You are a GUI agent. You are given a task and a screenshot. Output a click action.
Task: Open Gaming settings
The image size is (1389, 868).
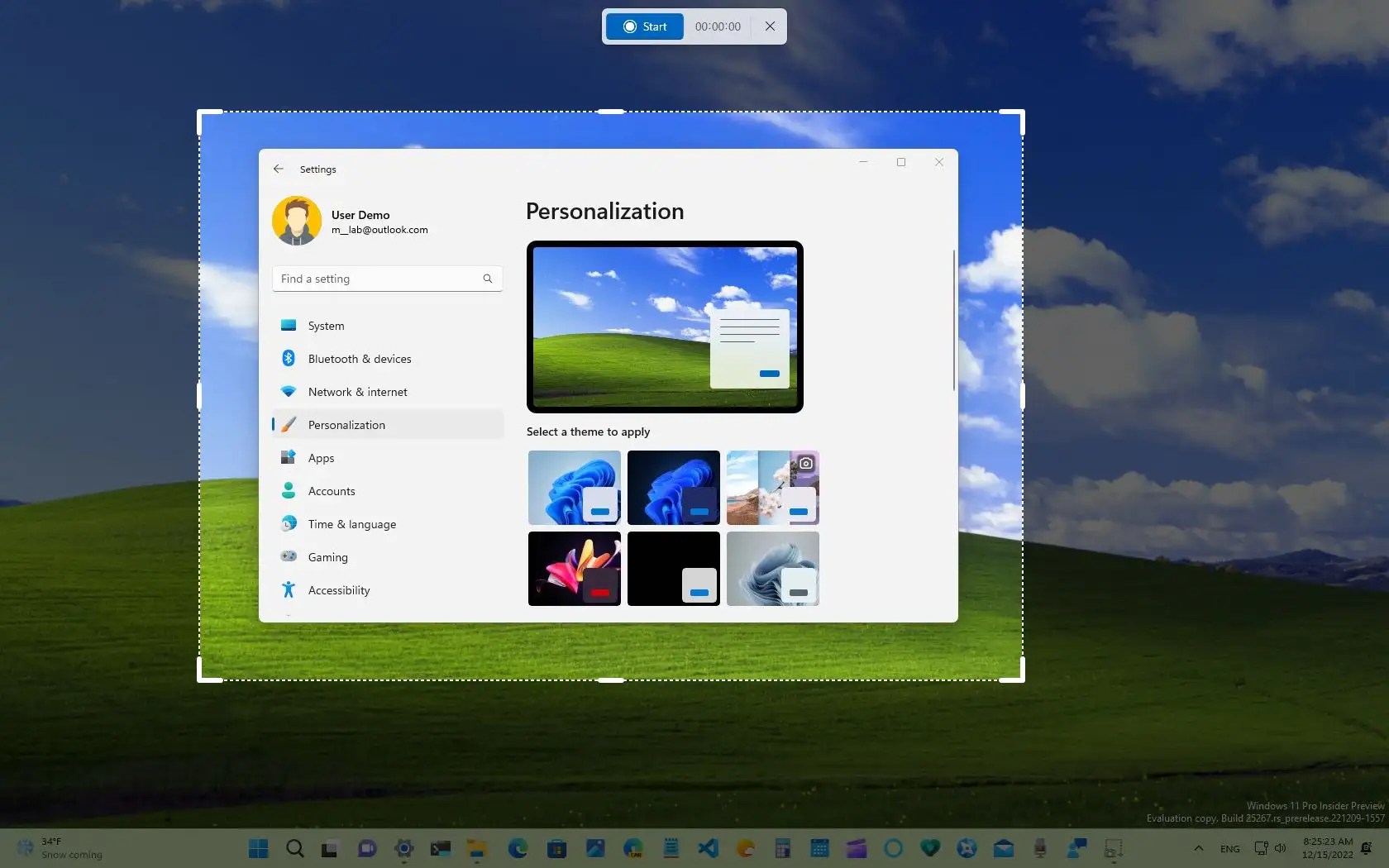click(327, 556)
